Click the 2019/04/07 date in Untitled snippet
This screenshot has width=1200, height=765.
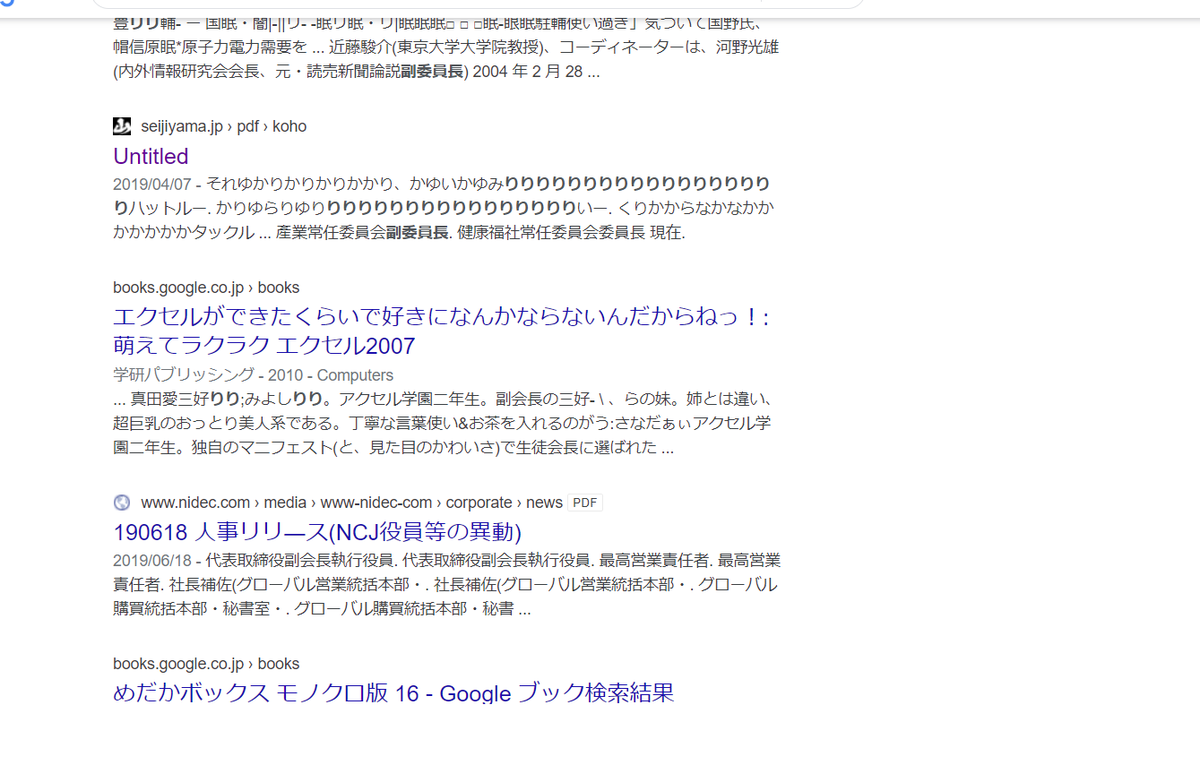click(152, 185)
